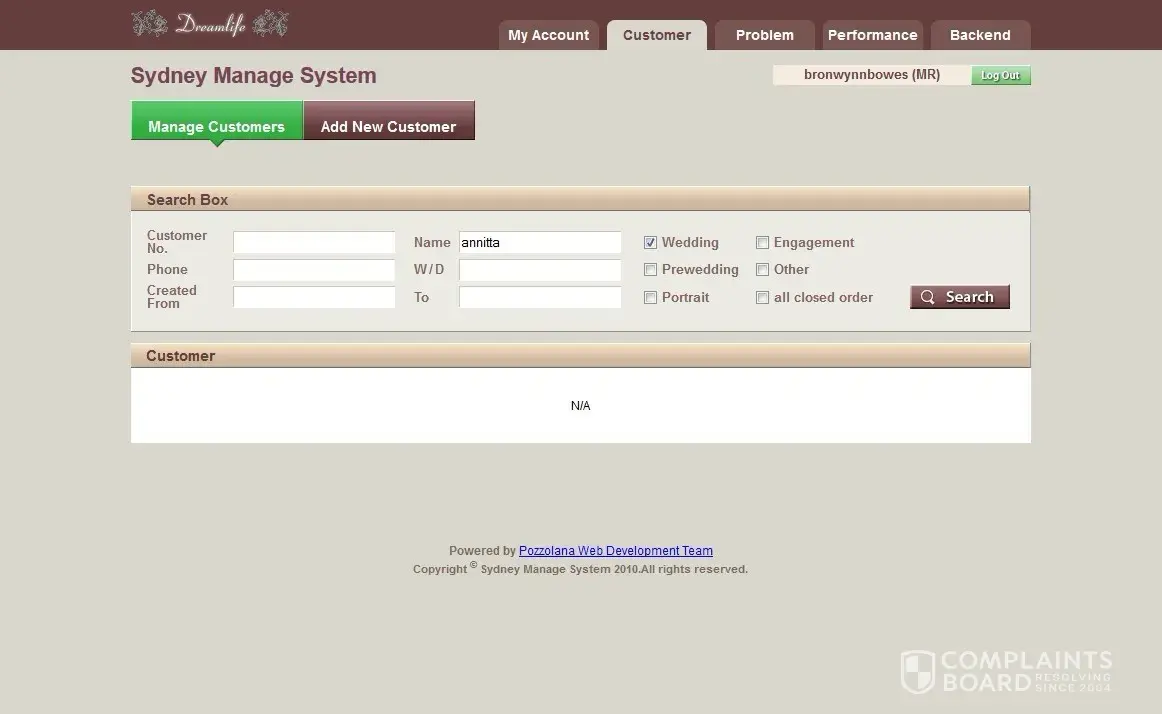Enable the Portrait checkbox

pyautogui.click(x=650, y=297)
